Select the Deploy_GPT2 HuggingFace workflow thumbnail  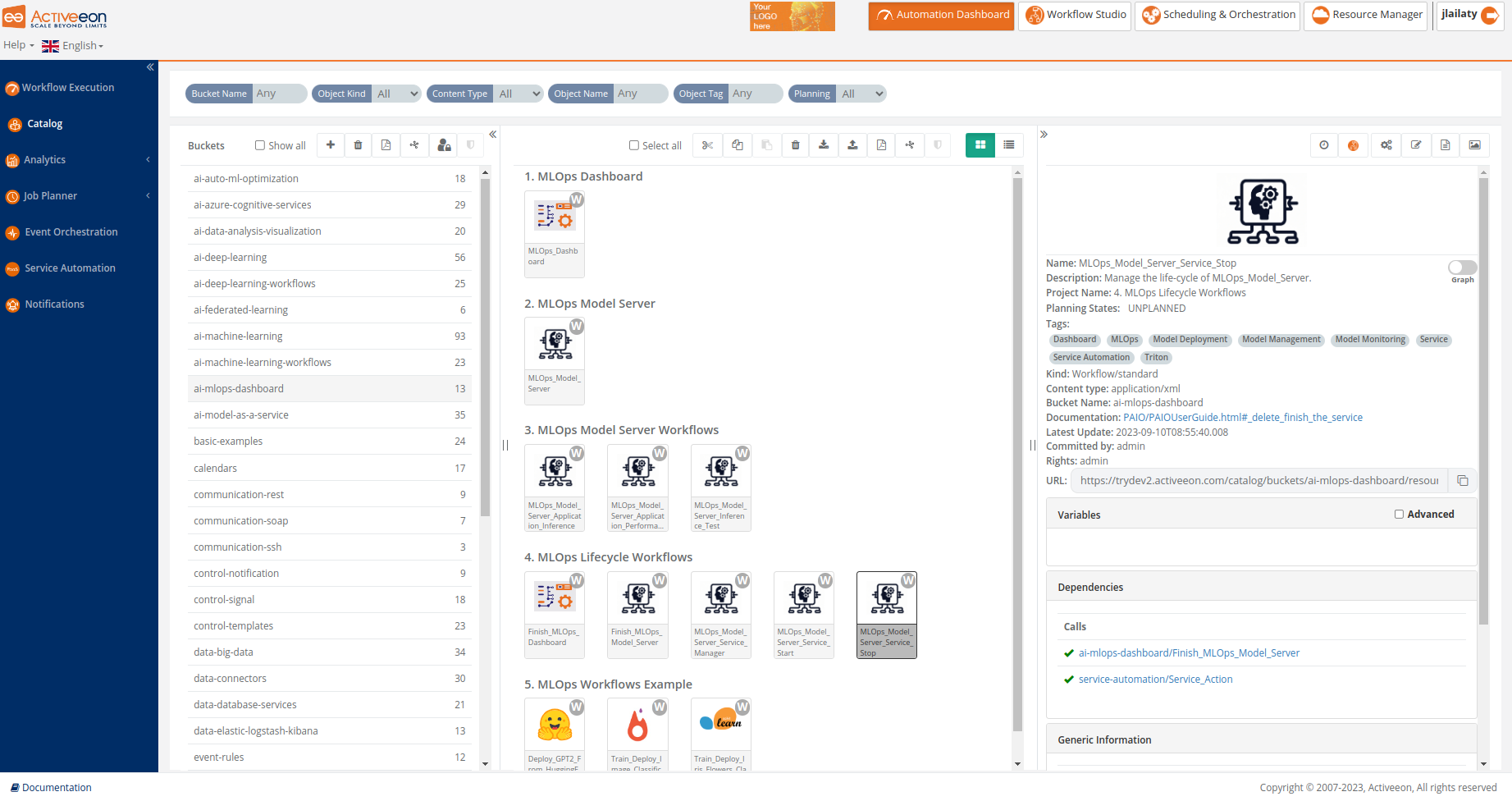click(x=555, y=735)
